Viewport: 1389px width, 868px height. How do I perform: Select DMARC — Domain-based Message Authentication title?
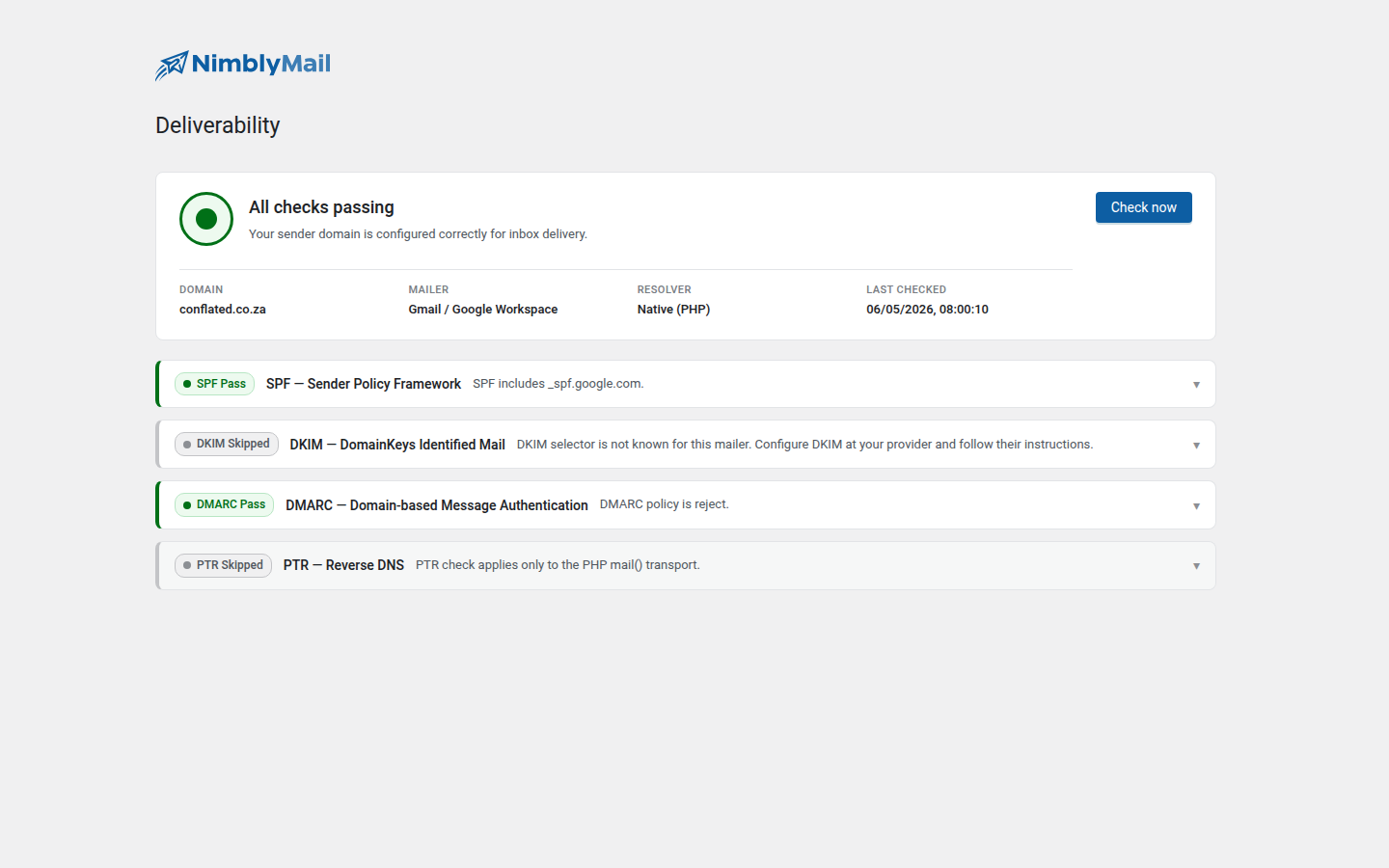(x=437, y=505)
